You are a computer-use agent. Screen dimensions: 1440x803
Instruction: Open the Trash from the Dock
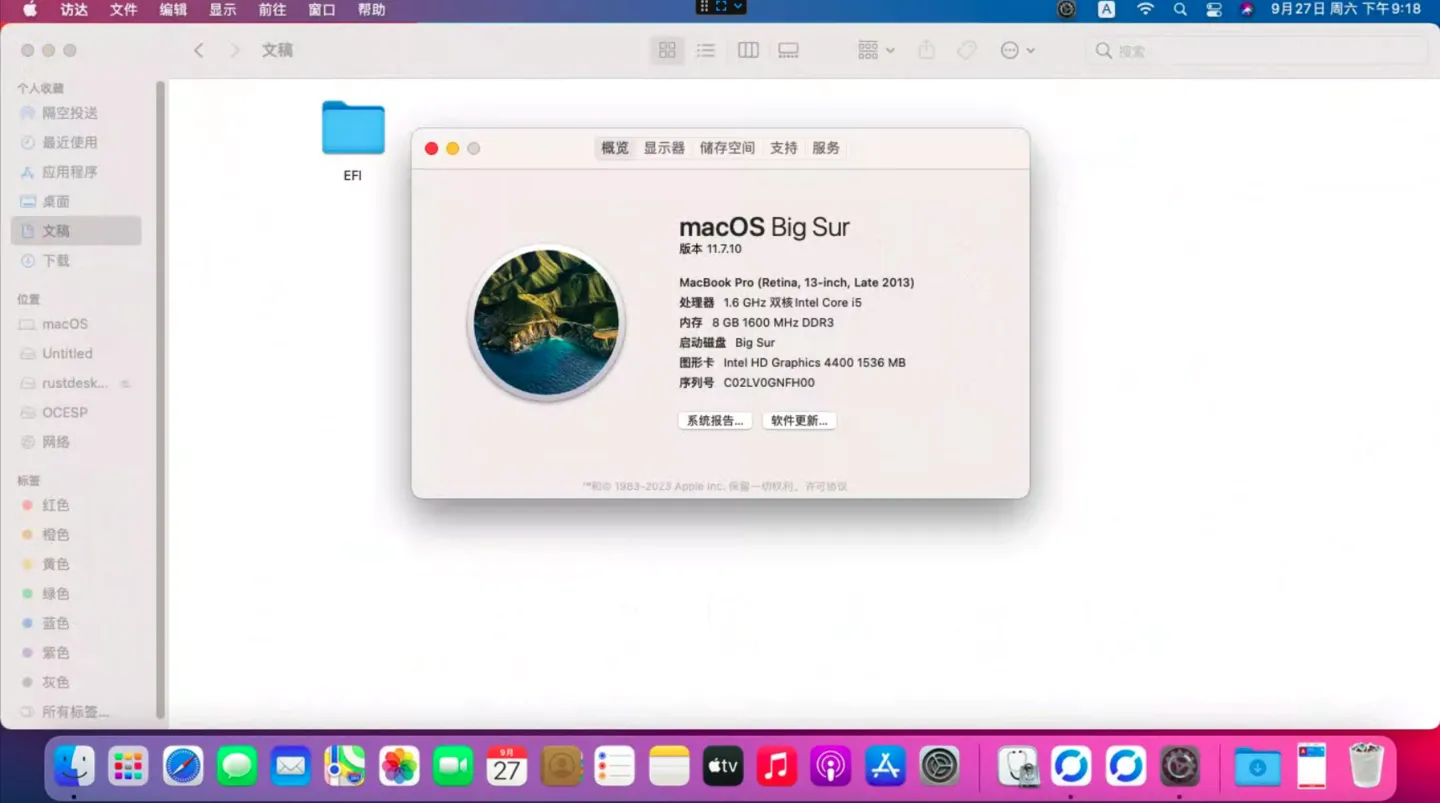click(1365, 765)
